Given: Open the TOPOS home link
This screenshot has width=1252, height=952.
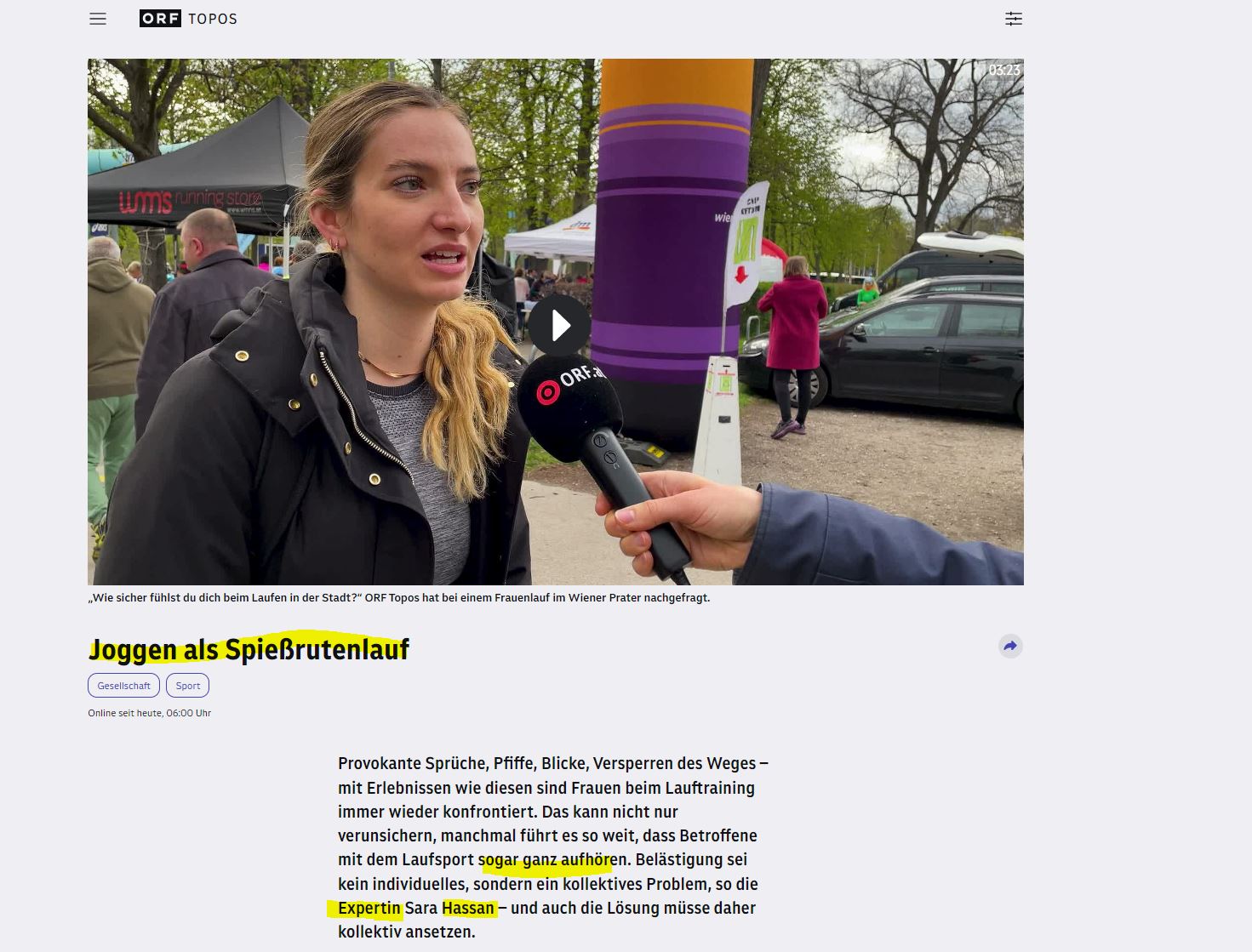Looking at the screenshot, I should (x=213, y=19).
